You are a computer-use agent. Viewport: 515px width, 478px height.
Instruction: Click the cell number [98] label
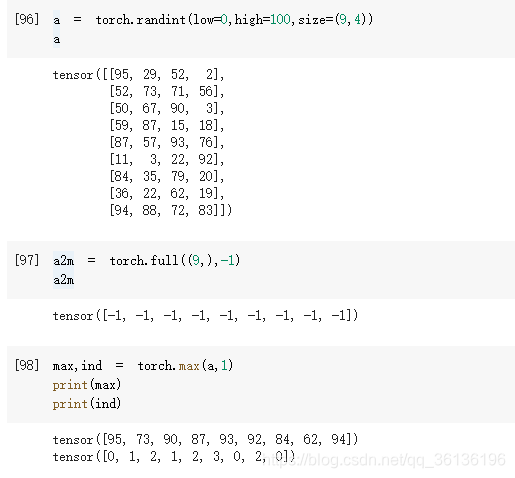[x=27, y=365]
